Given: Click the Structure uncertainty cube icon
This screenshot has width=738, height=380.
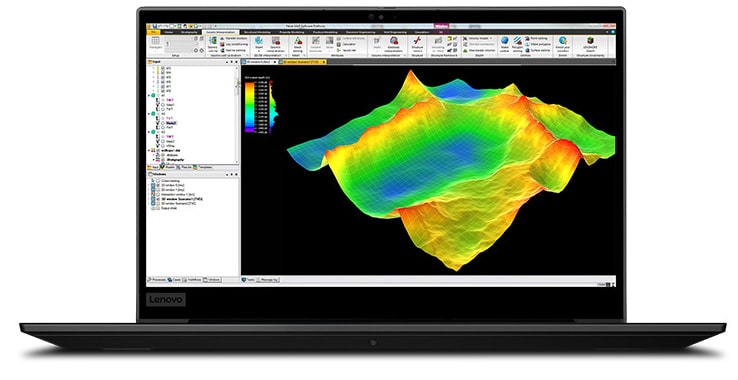Looking at the screenshot, I should [590, 40].
